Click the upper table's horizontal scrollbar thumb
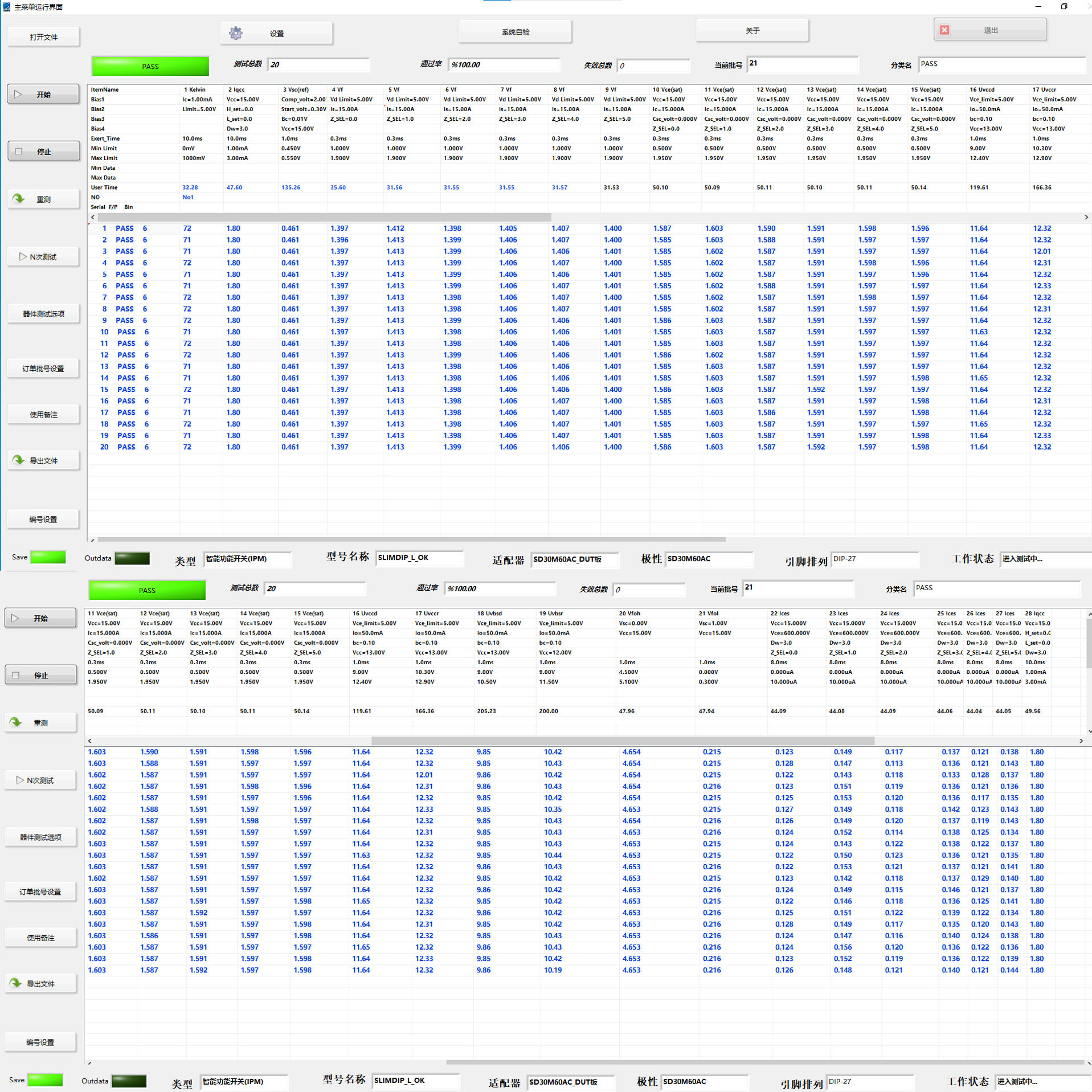 coord(411,539)
